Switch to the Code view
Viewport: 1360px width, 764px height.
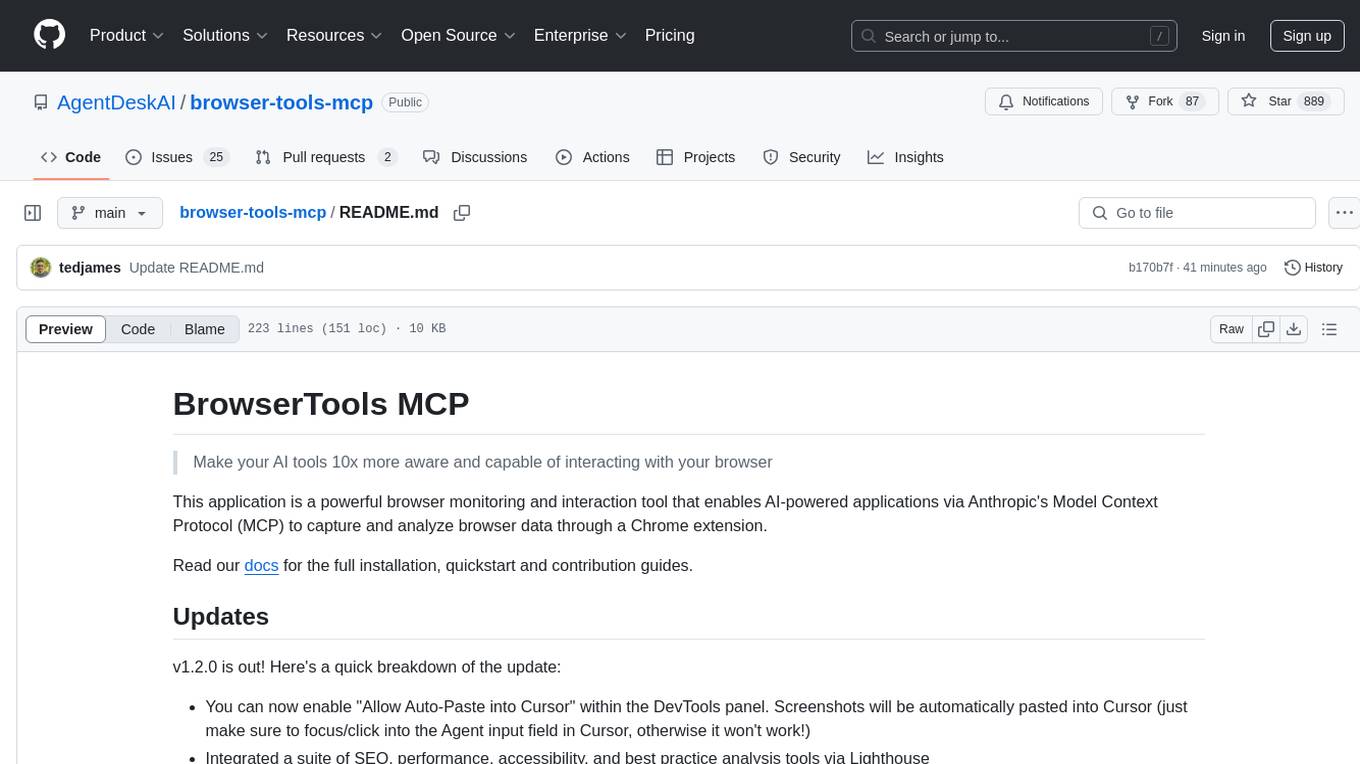tap(138, 329)
